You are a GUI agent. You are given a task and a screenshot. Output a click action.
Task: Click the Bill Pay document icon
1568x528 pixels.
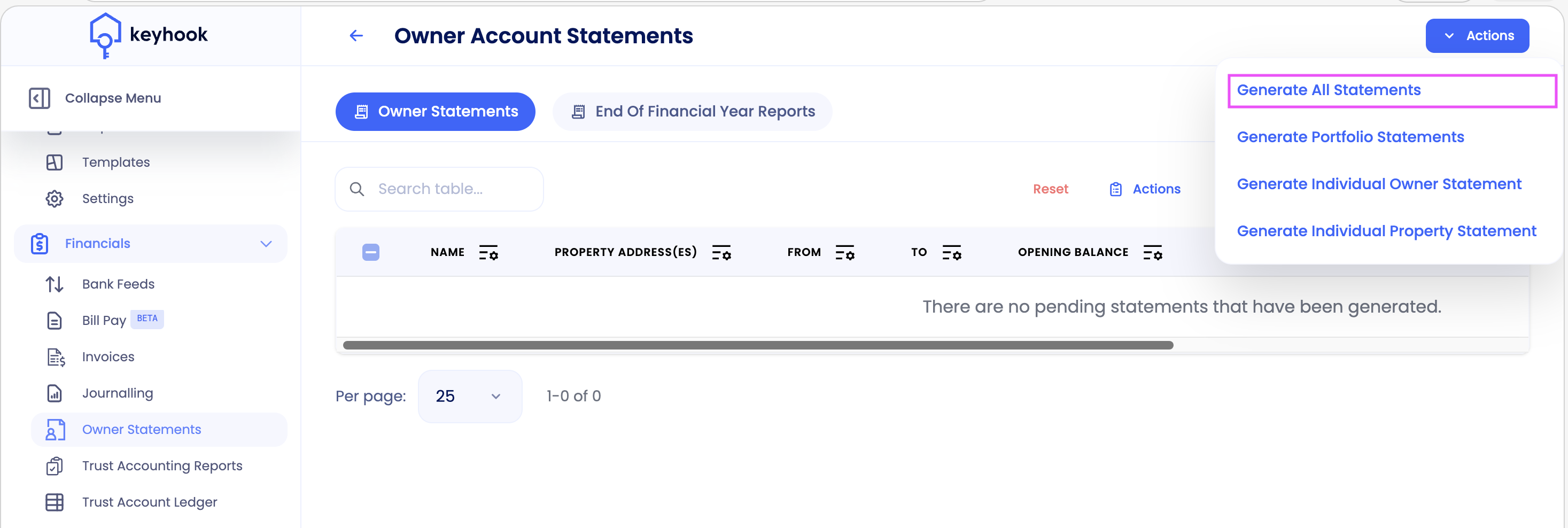coord(54,320)
